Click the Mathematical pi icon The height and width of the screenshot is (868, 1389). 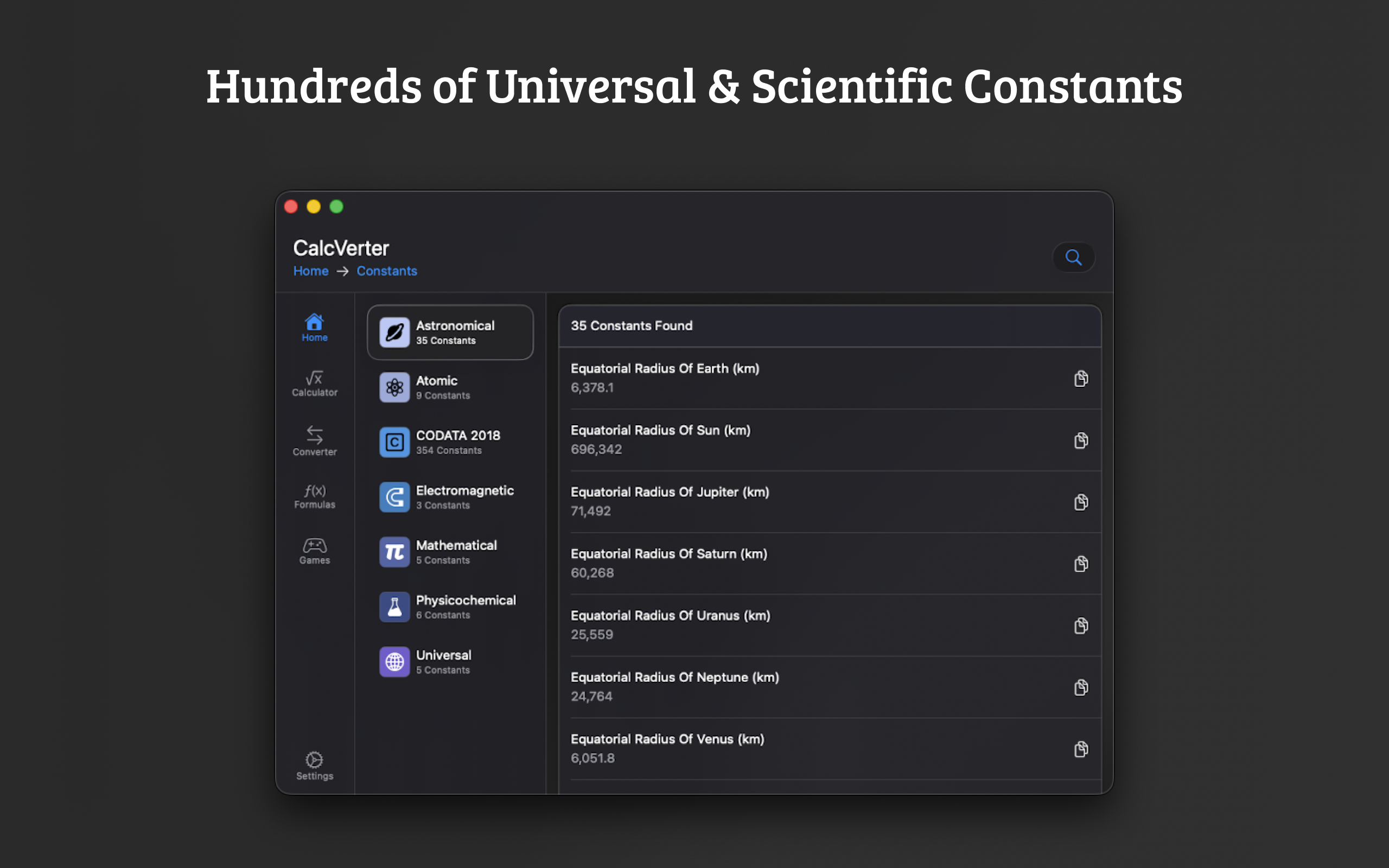pyautogui.click(x=394, y=552)
